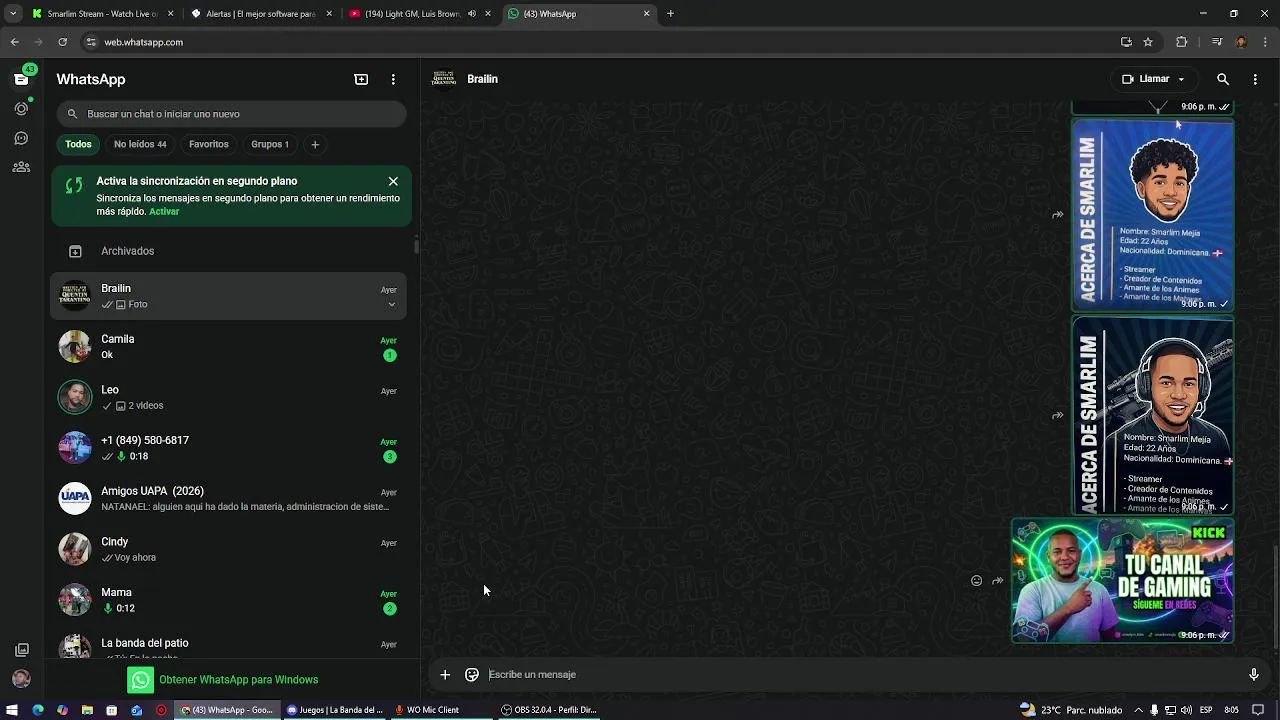Screen dimensions: 1280x720
Task: Open the Cindy chat
Action: tap(229, 550)
